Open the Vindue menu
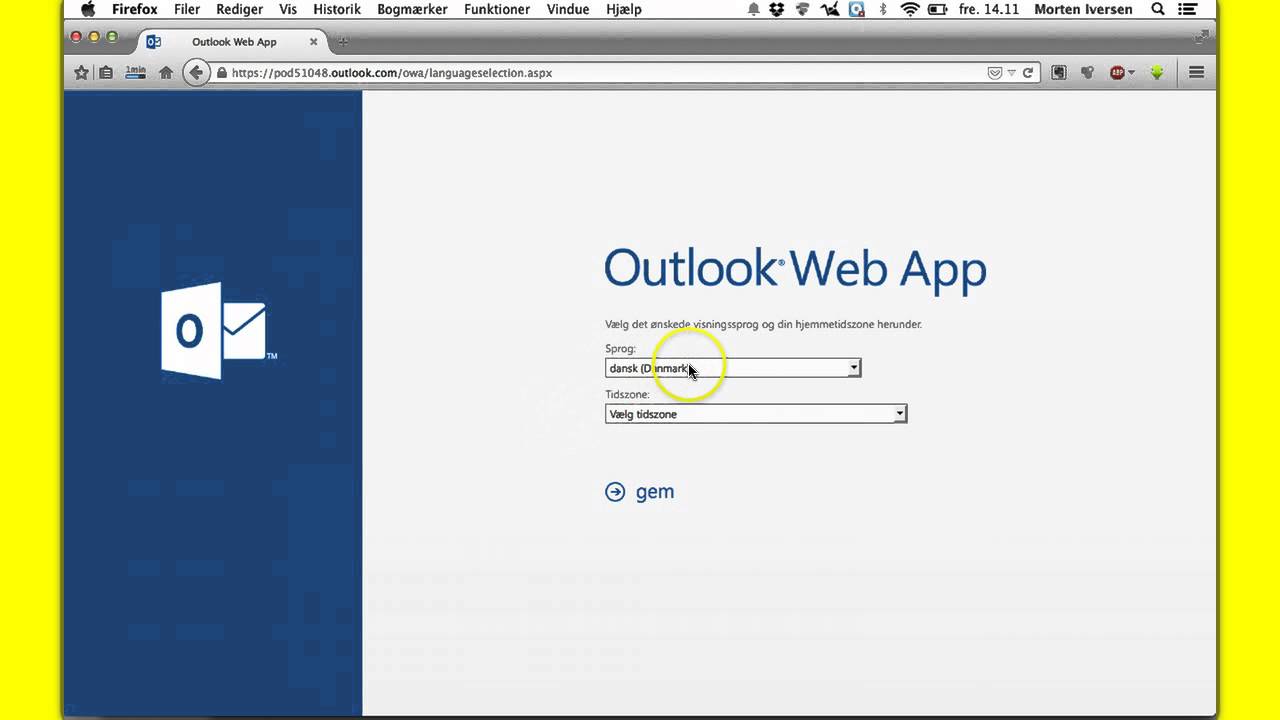Screen dimensions: 1280x720 coord(568,9)
